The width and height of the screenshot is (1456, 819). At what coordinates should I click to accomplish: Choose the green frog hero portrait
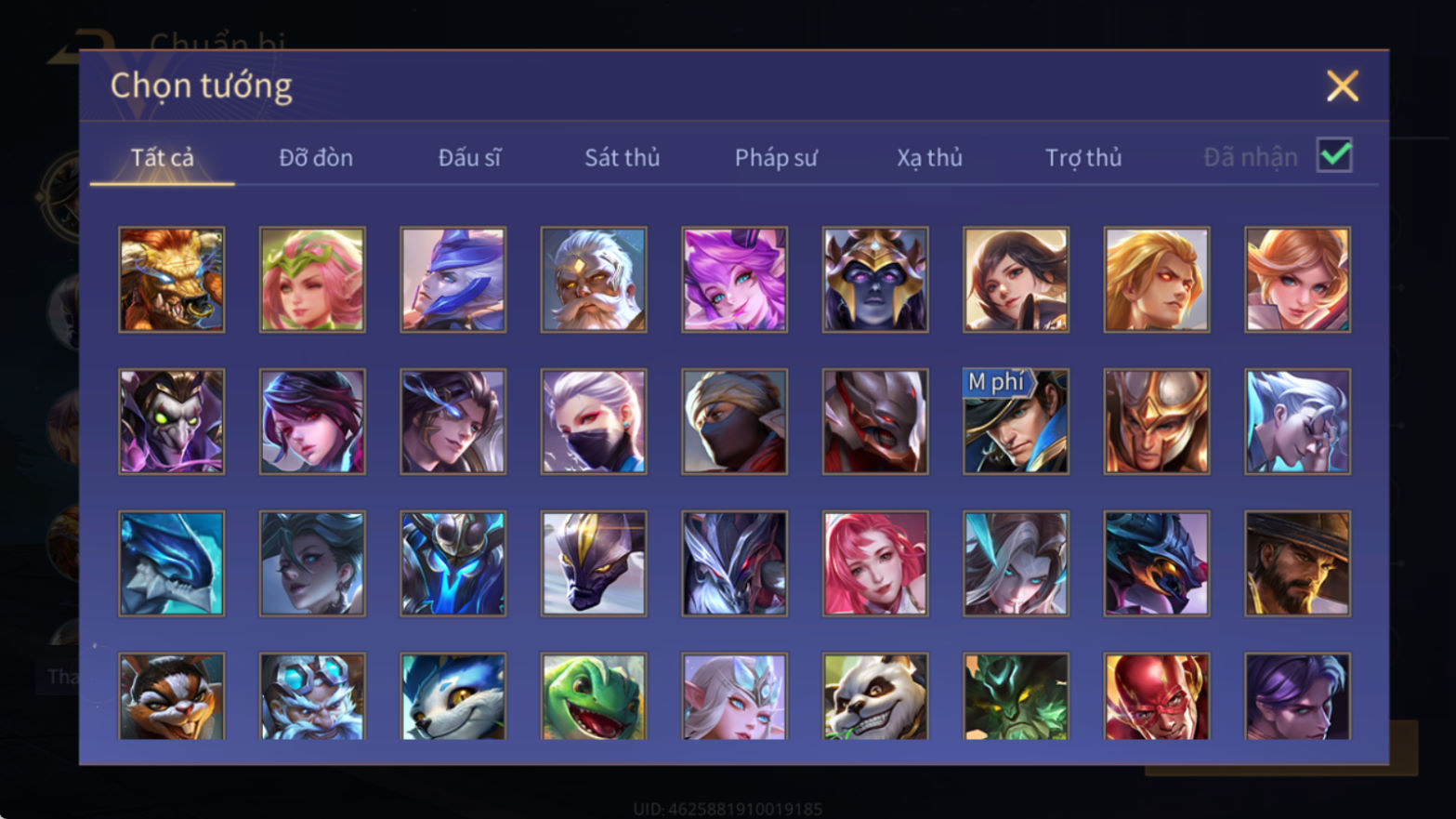coord(594,696)
